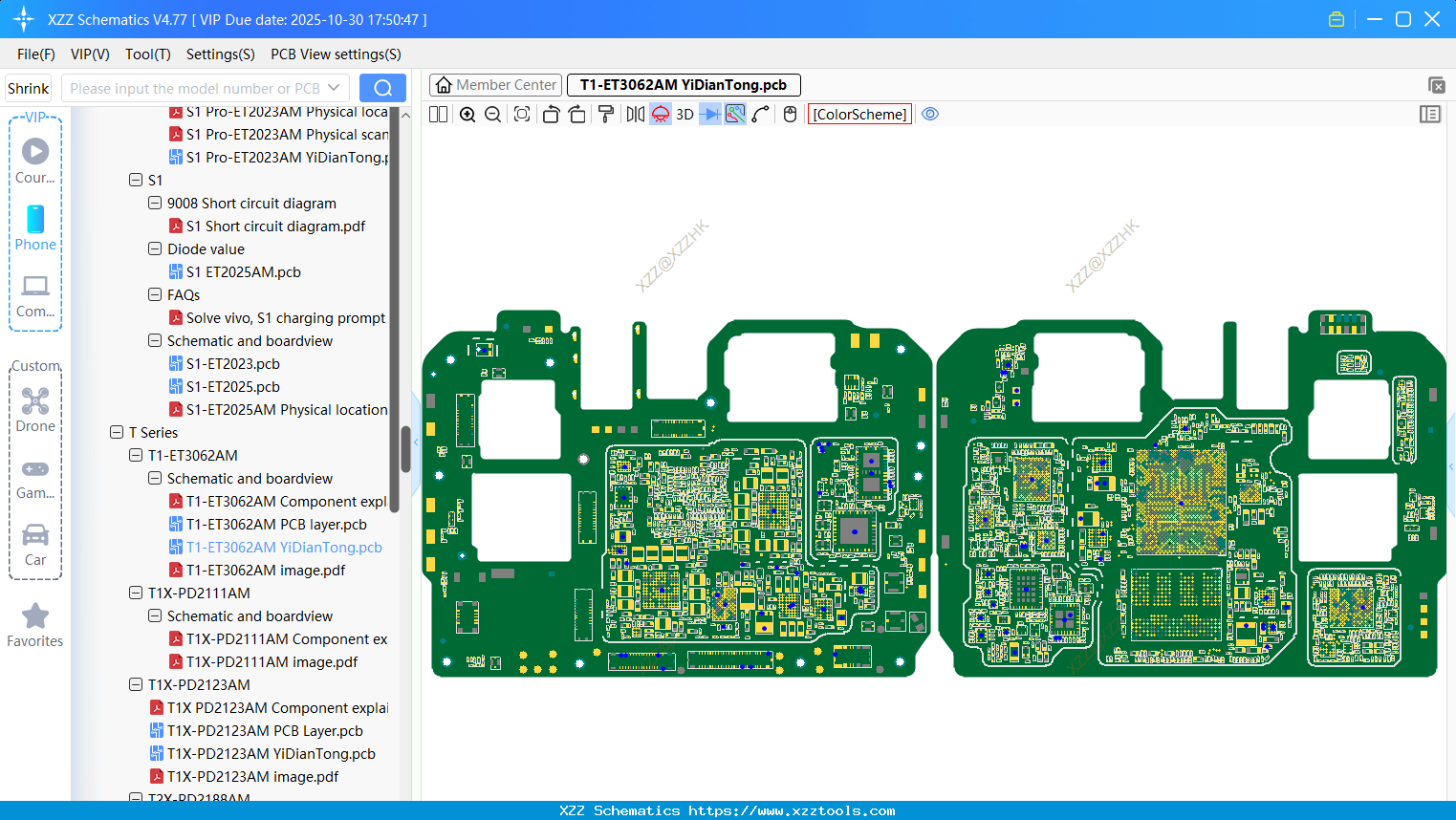Image resolution: width=1456 pixels, height=820 pixels.
Task: Click the zoom in magnifier icon
Action: [x=467, y=115]
